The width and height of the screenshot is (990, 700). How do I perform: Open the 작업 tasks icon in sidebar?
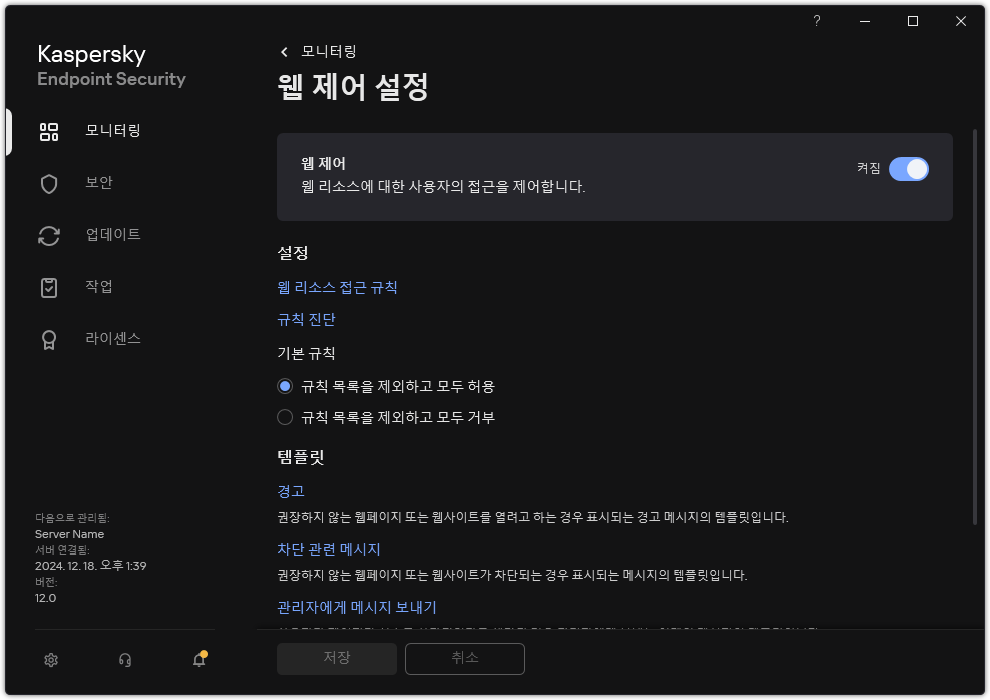(48, 287)
